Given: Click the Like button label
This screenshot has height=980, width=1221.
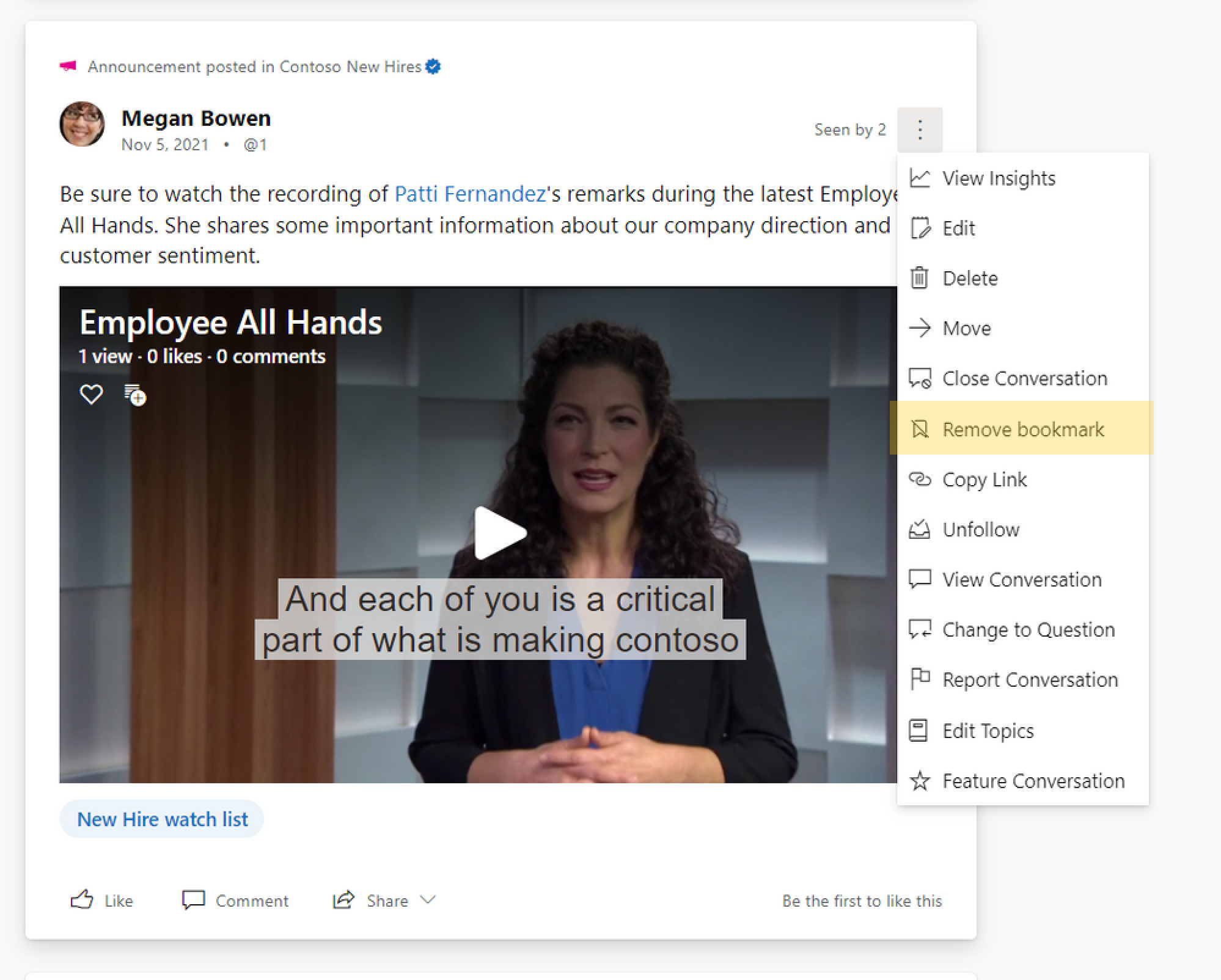Looking at the screenshot, I should [119, 901].
